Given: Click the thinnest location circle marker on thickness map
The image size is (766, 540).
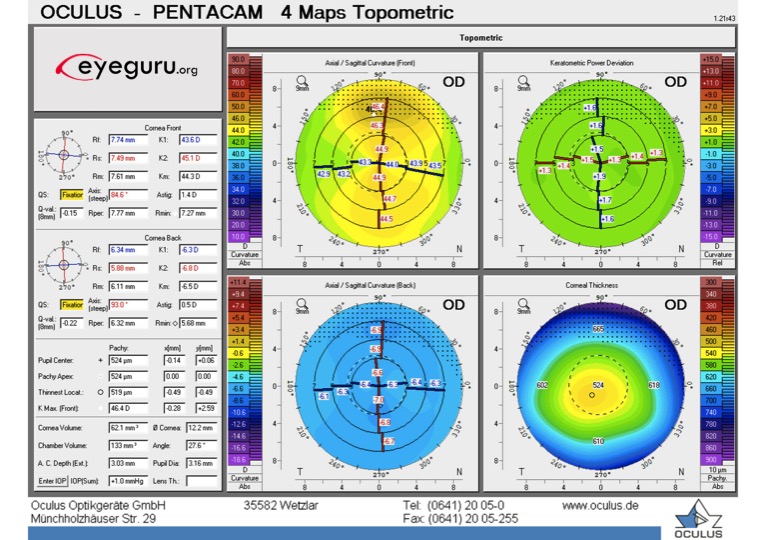Looking at the screenshot, I should click(x=592, y=395).
